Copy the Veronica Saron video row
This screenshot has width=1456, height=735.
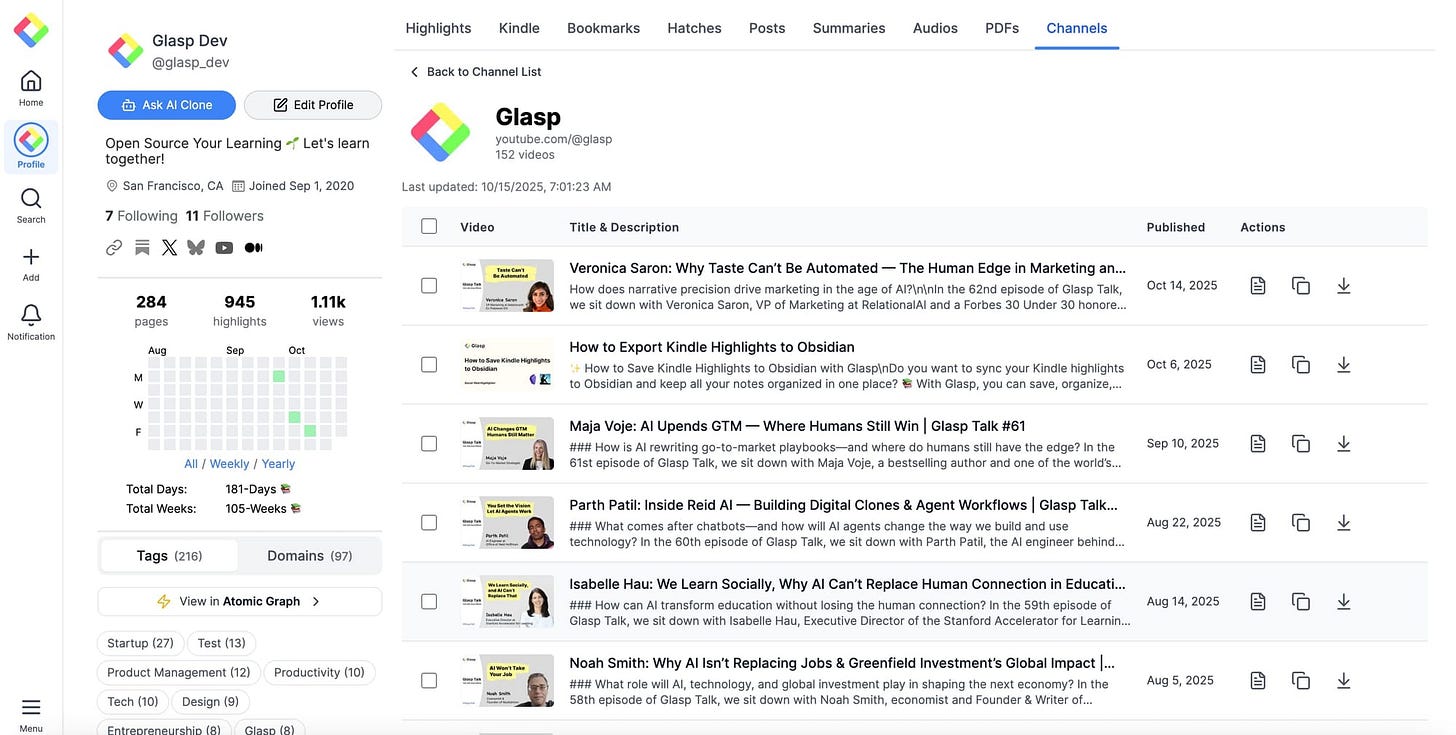[x=1301, y=286]
